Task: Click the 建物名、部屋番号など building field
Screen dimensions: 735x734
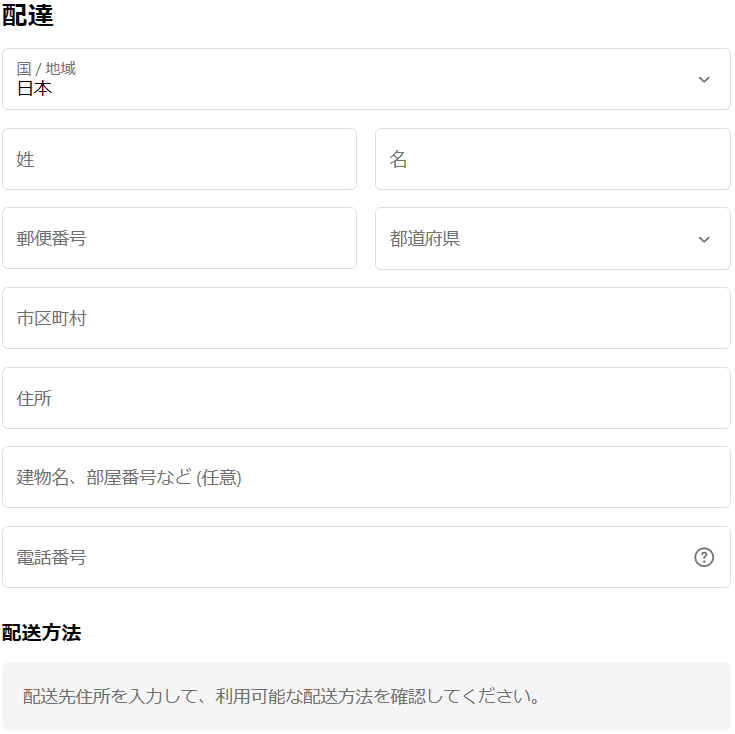Action: (x=366, y=477)
